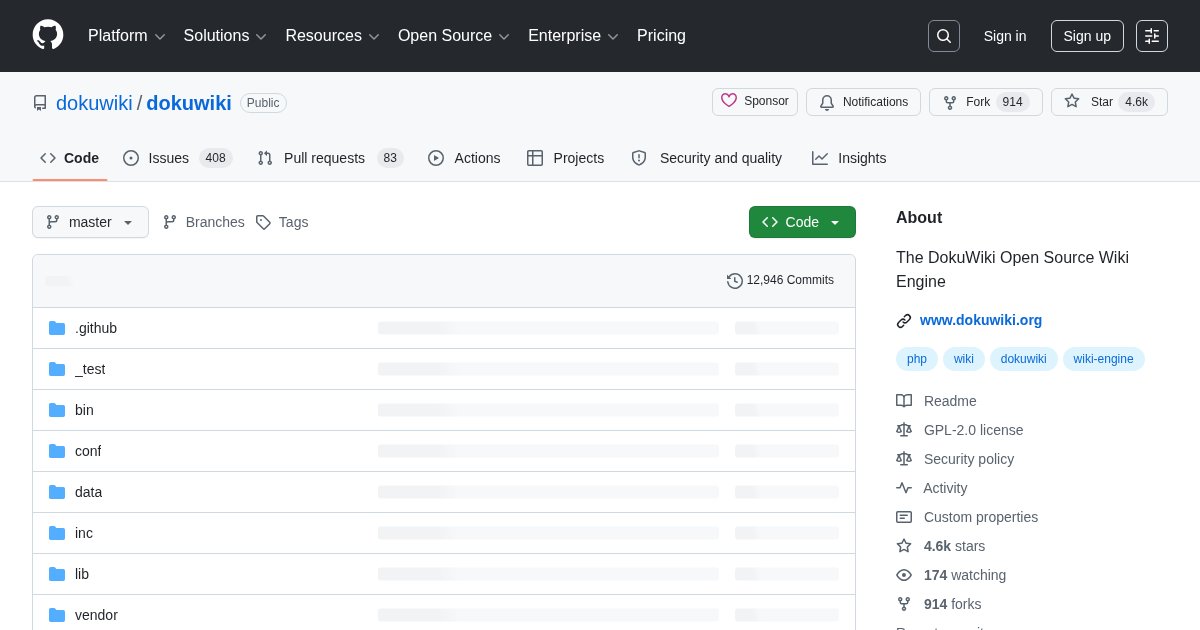The height and width of the screenshot is (630, 1200).
Task: Select the dokuwiki topic tag
Action: pyautogui.click(x=1024, y=359)
